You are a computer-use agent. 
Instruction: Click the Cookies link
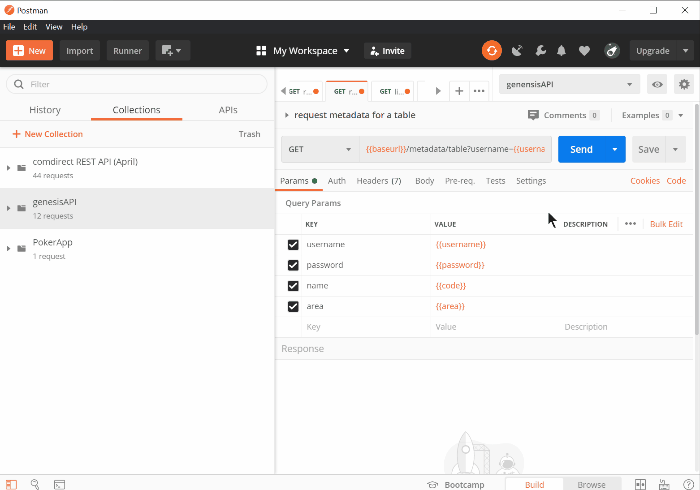click(645, 181)
